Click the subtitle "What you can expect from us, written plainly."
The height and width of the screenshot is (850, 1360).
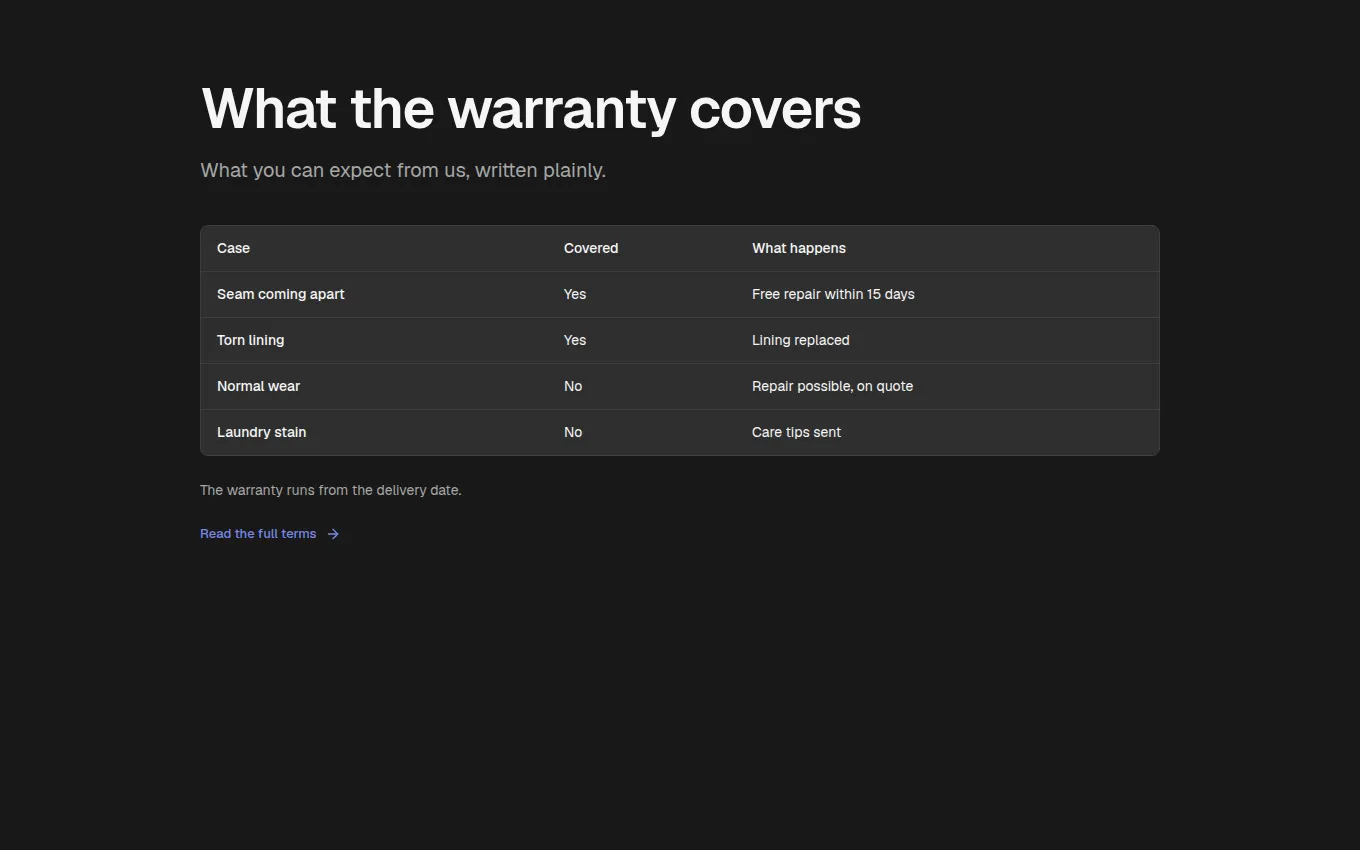coord(403,170)
